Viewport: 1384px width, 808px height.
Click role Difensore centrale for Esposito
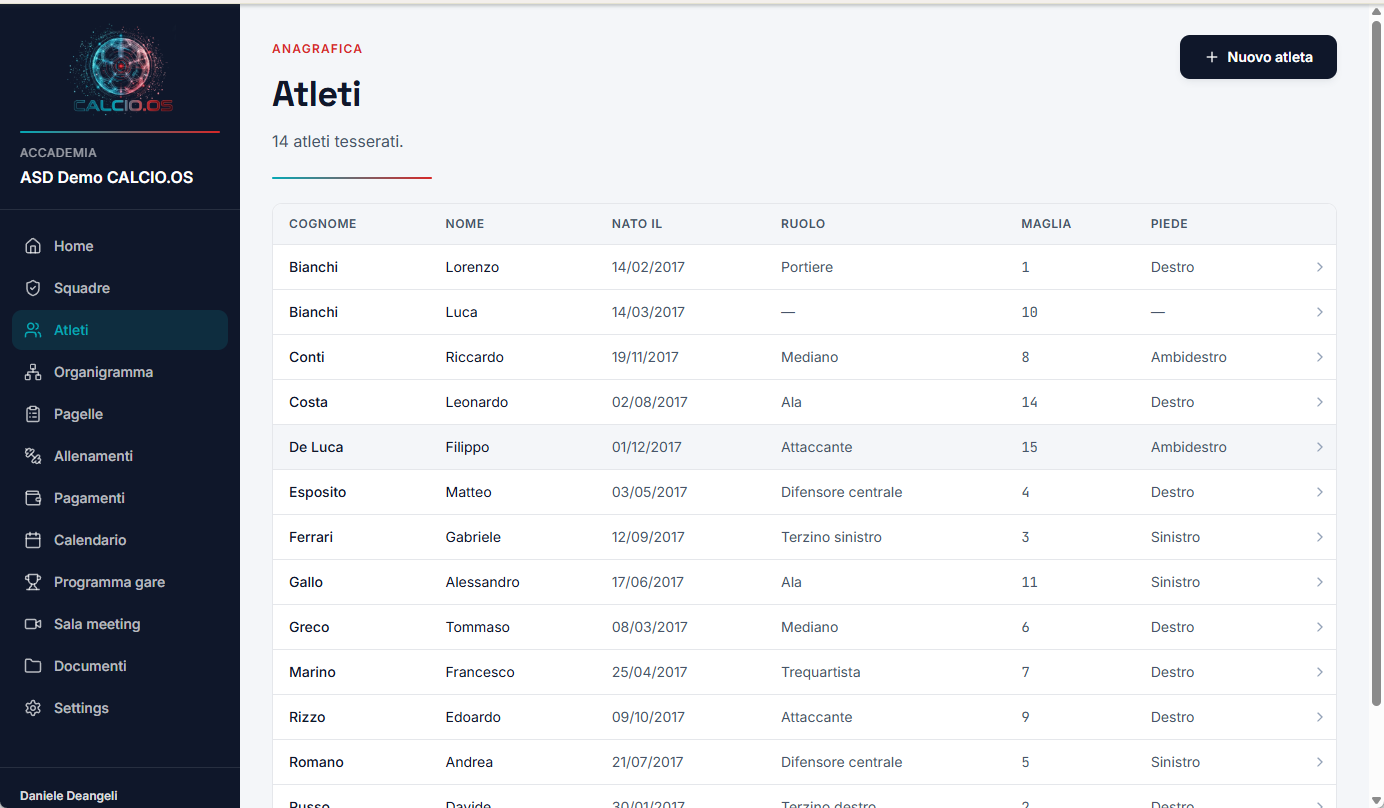click(842, 492)
